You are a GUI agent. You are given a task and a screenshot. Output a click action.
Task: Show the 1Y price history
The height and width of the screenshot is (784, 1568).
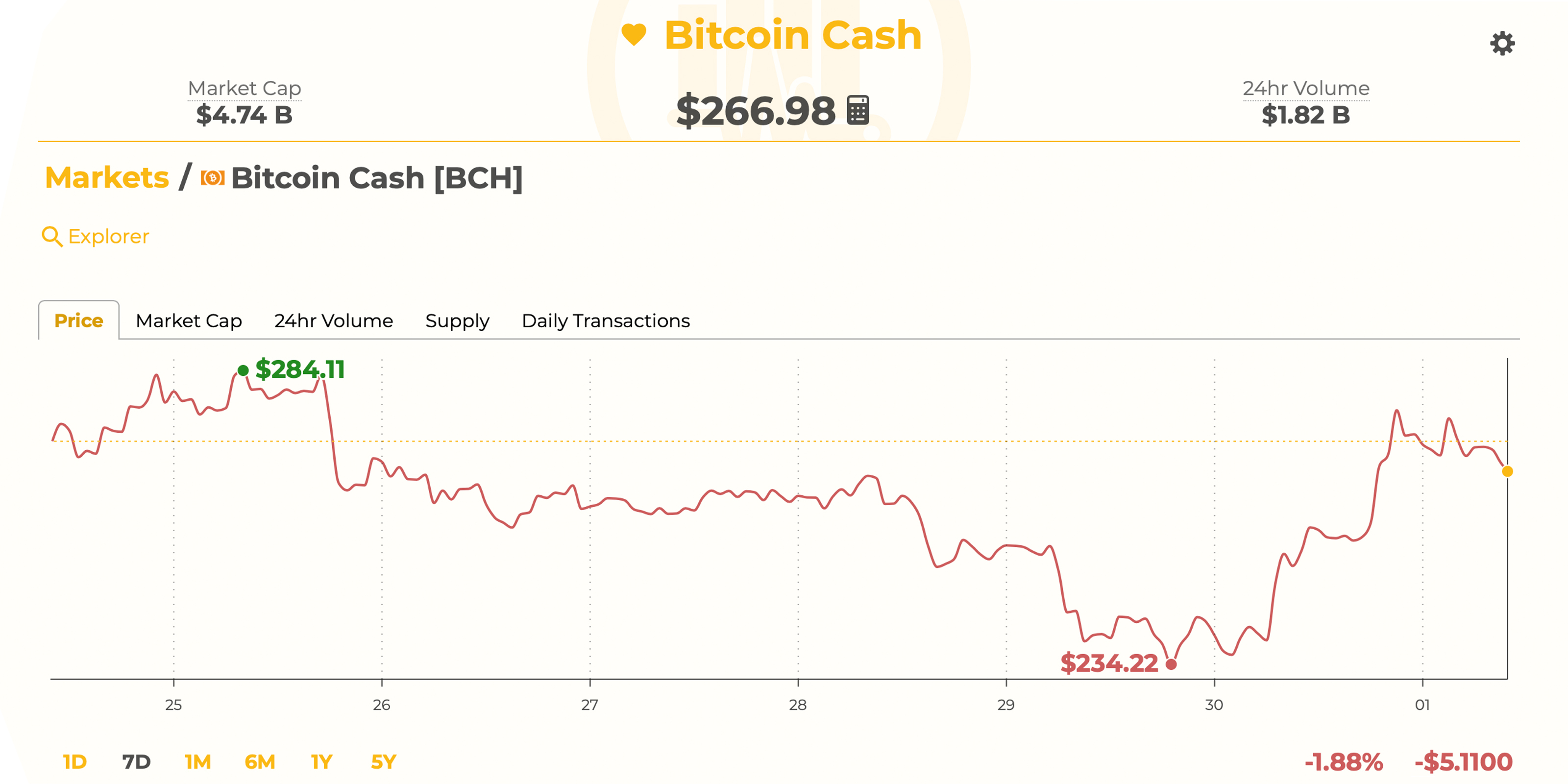coord(321,761)
